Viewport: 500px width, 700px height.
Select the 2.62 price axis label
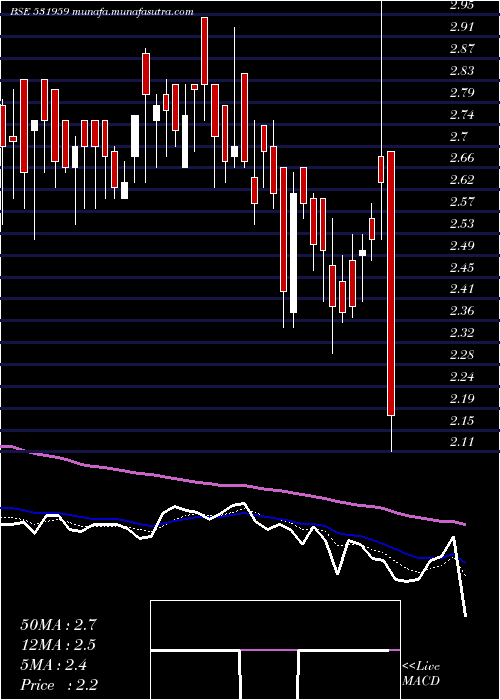pyautogui.click(x=462, y=180)
